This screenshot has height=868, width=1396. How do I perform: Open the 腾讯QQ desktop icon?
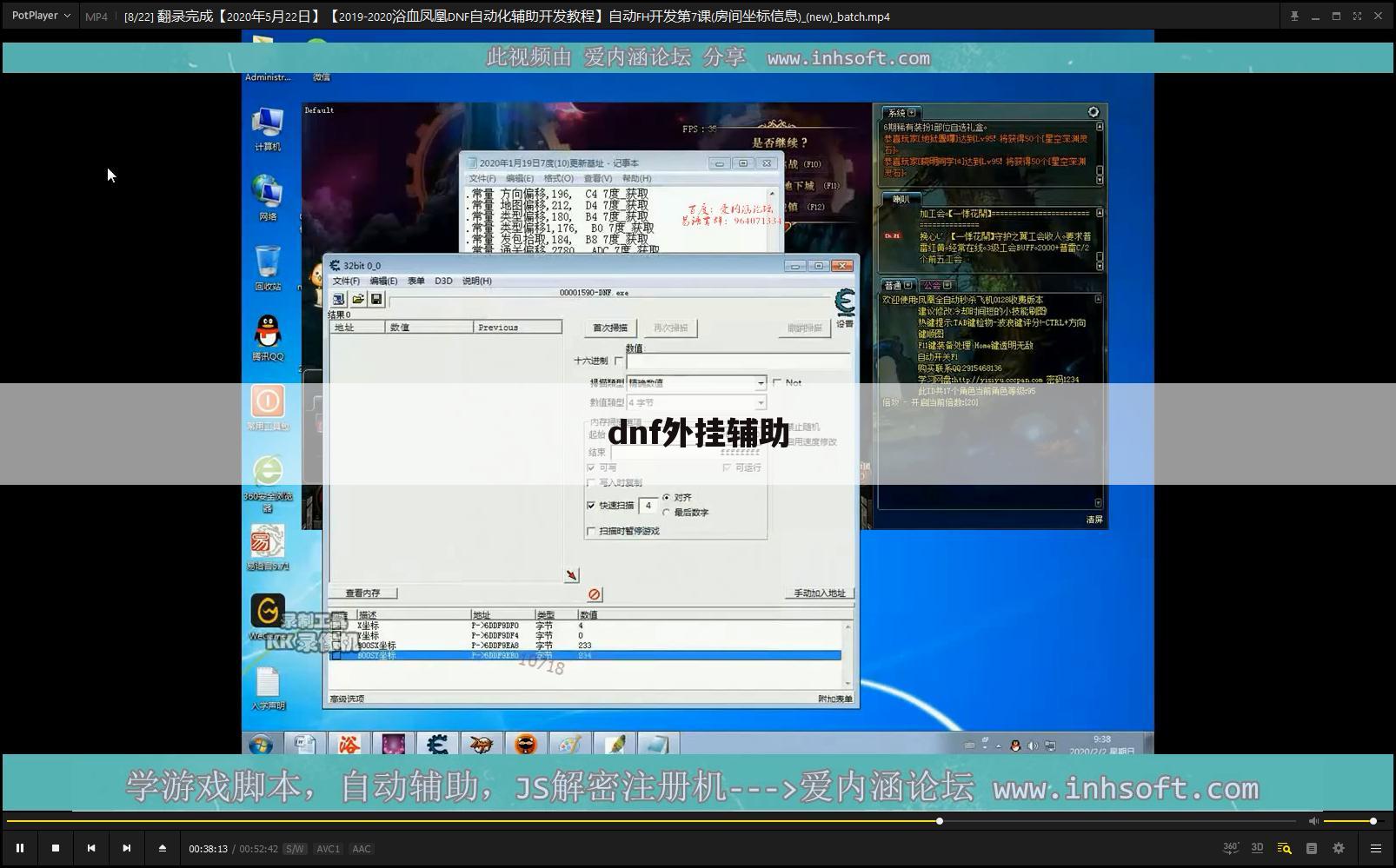(268, 337)
